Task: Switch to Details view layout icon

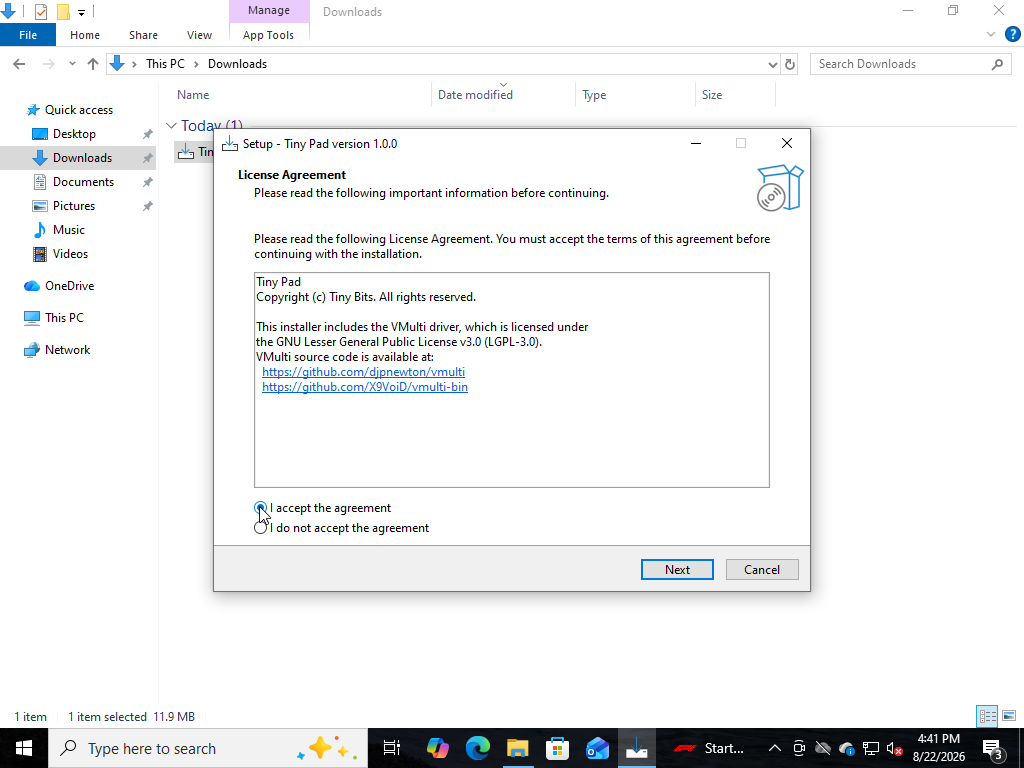Action: click(987, 716)
